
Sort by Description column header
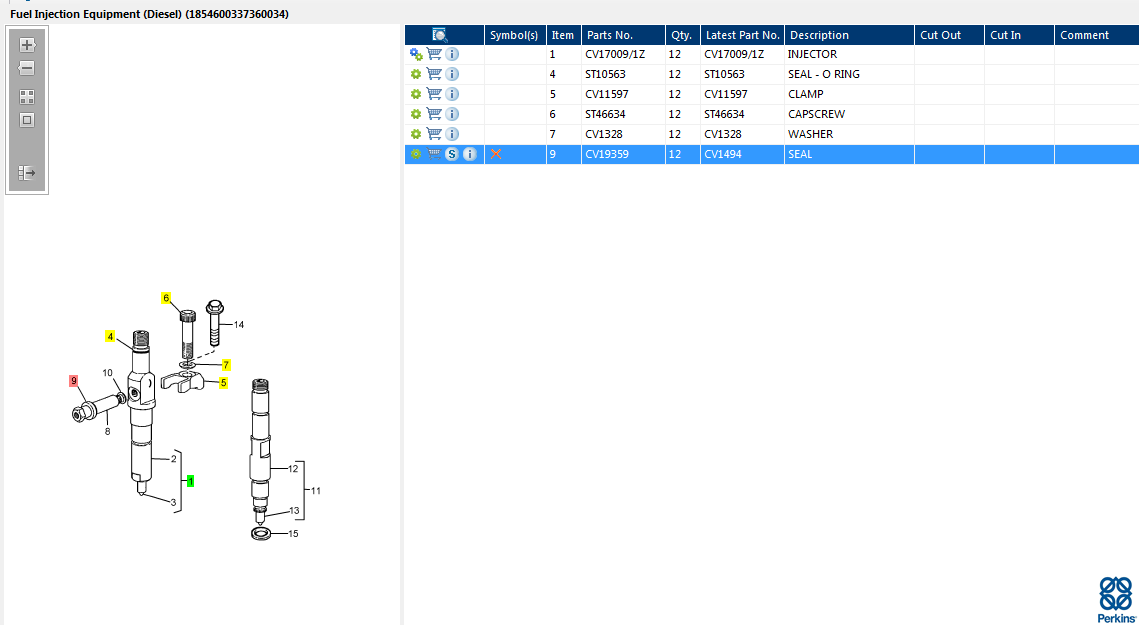(849, 35)
